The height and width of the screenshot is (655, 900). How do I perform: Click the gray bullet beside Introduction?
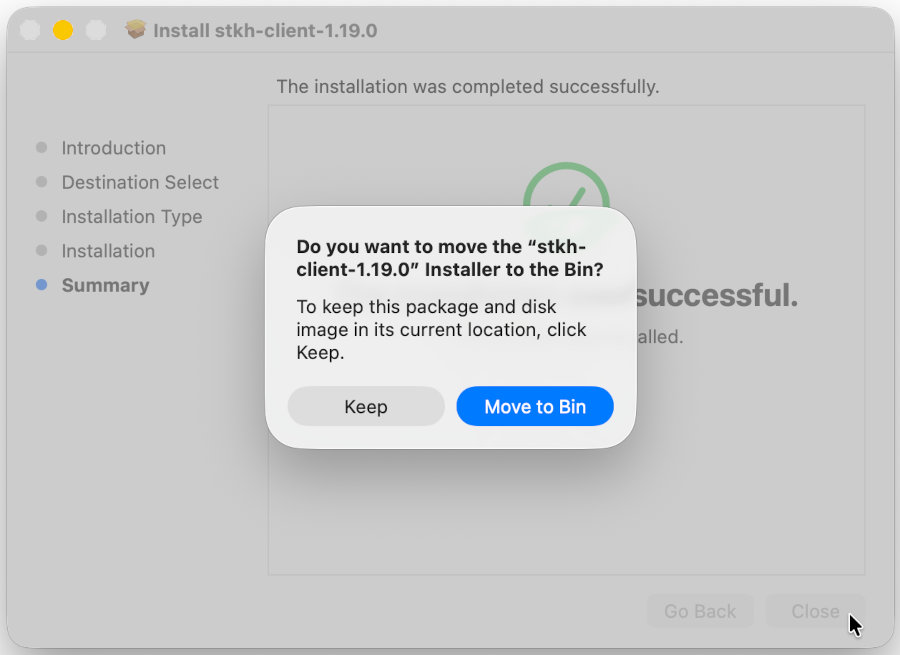41,148
